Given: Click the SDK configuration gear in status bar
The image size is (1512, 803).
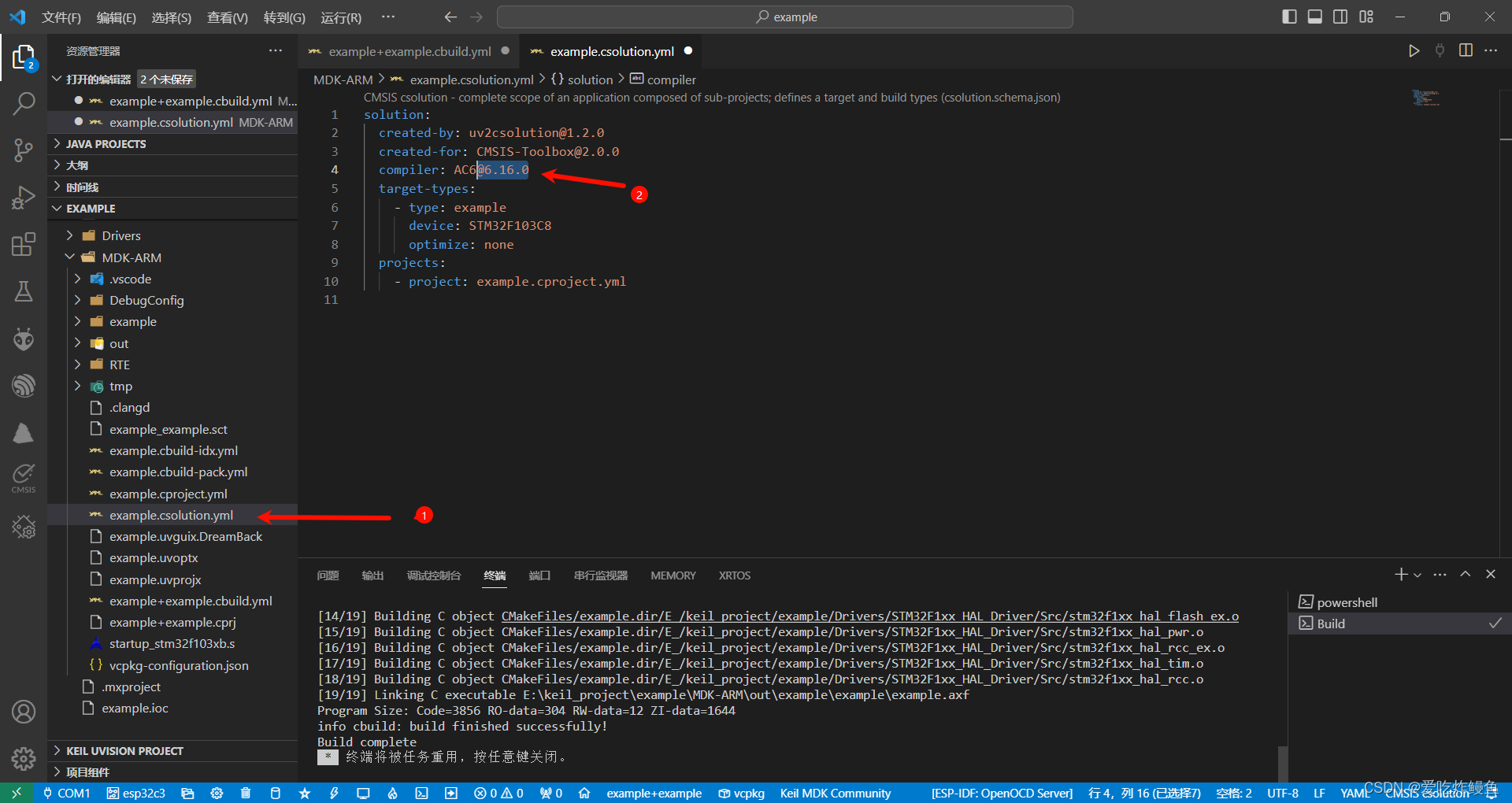Looking at the screenshot, I should (217, 793).
